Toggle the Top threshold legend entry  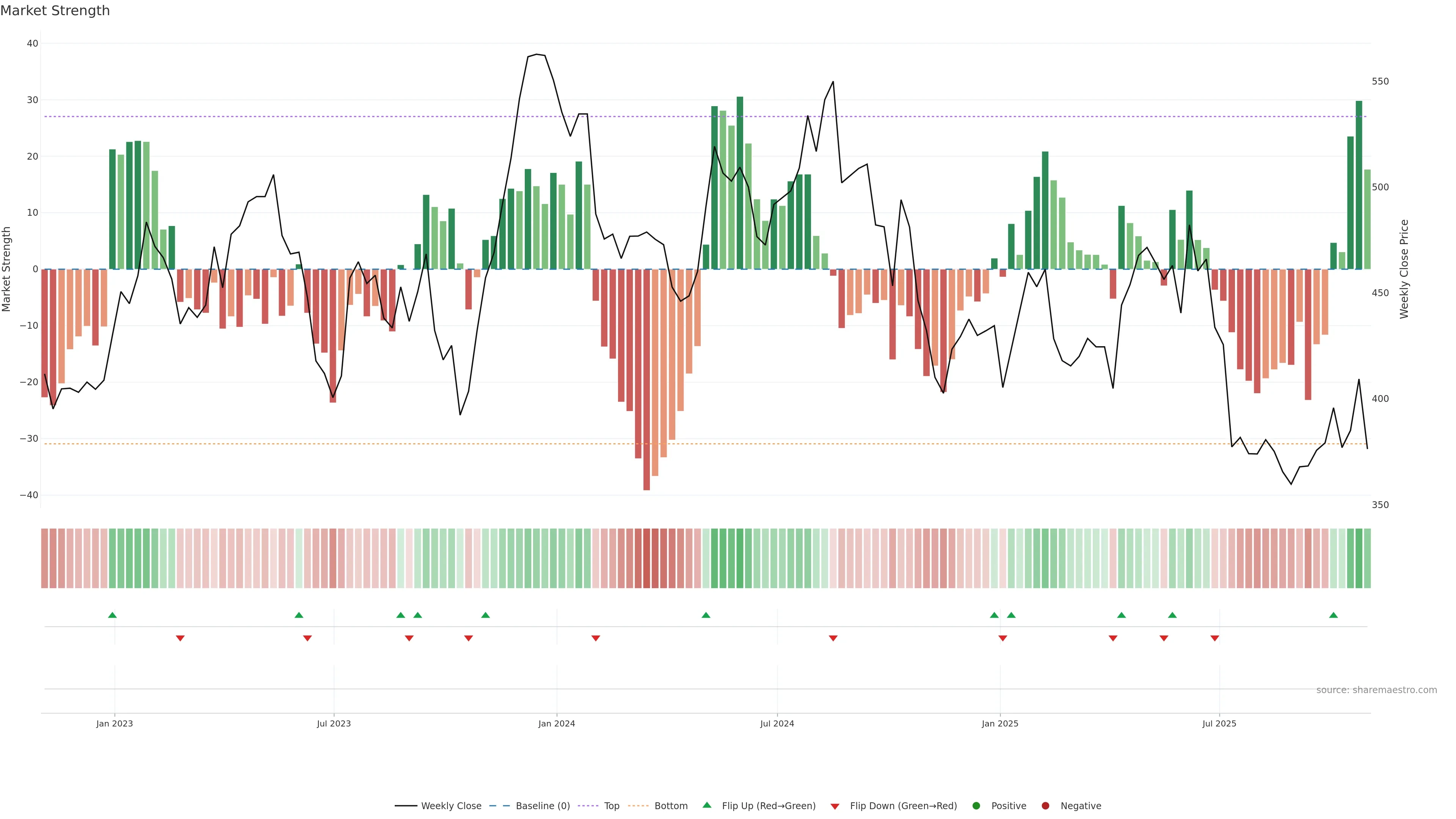point(612,806)
